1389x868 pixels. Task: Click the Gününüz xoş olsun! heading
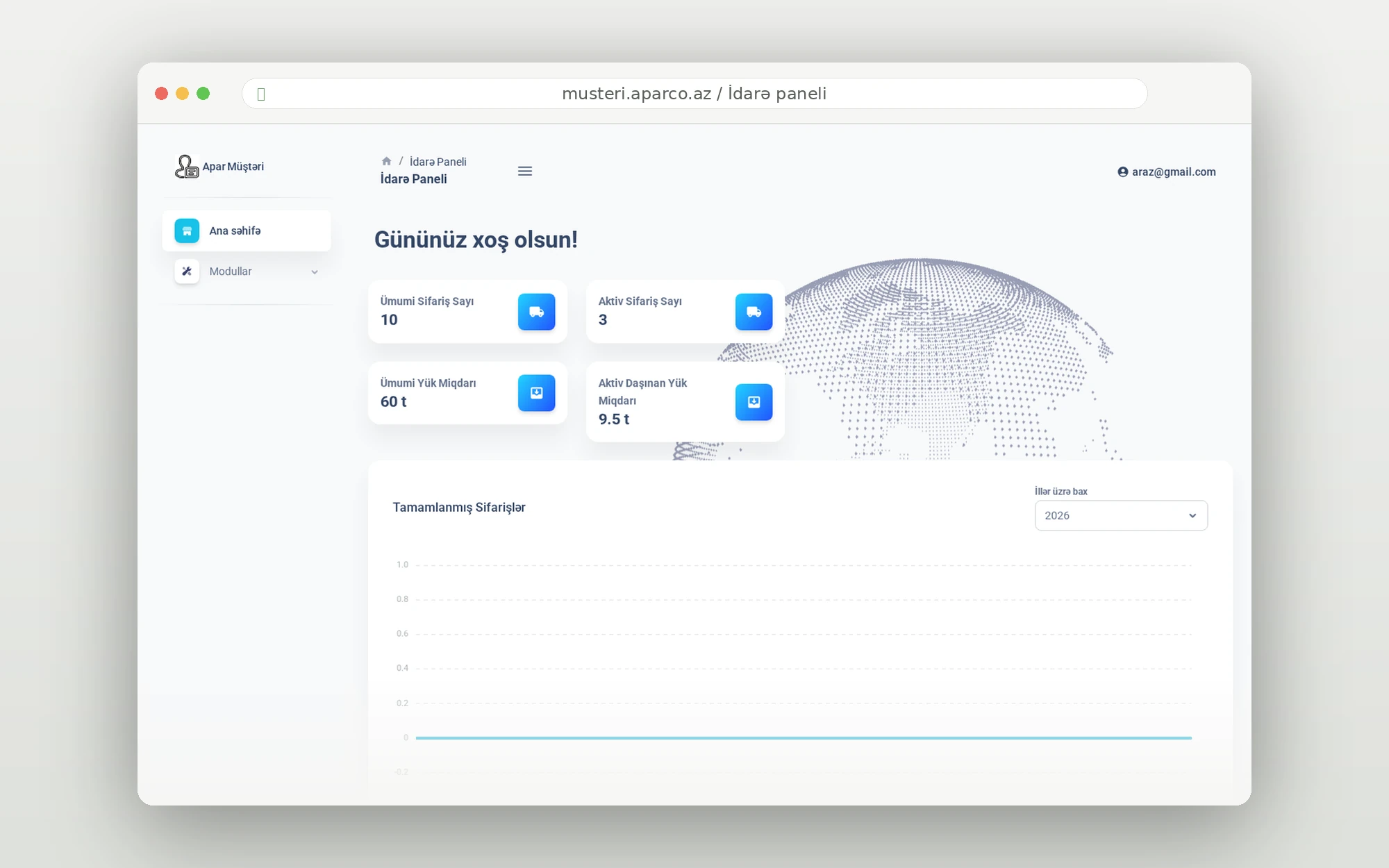coord(476,240)
